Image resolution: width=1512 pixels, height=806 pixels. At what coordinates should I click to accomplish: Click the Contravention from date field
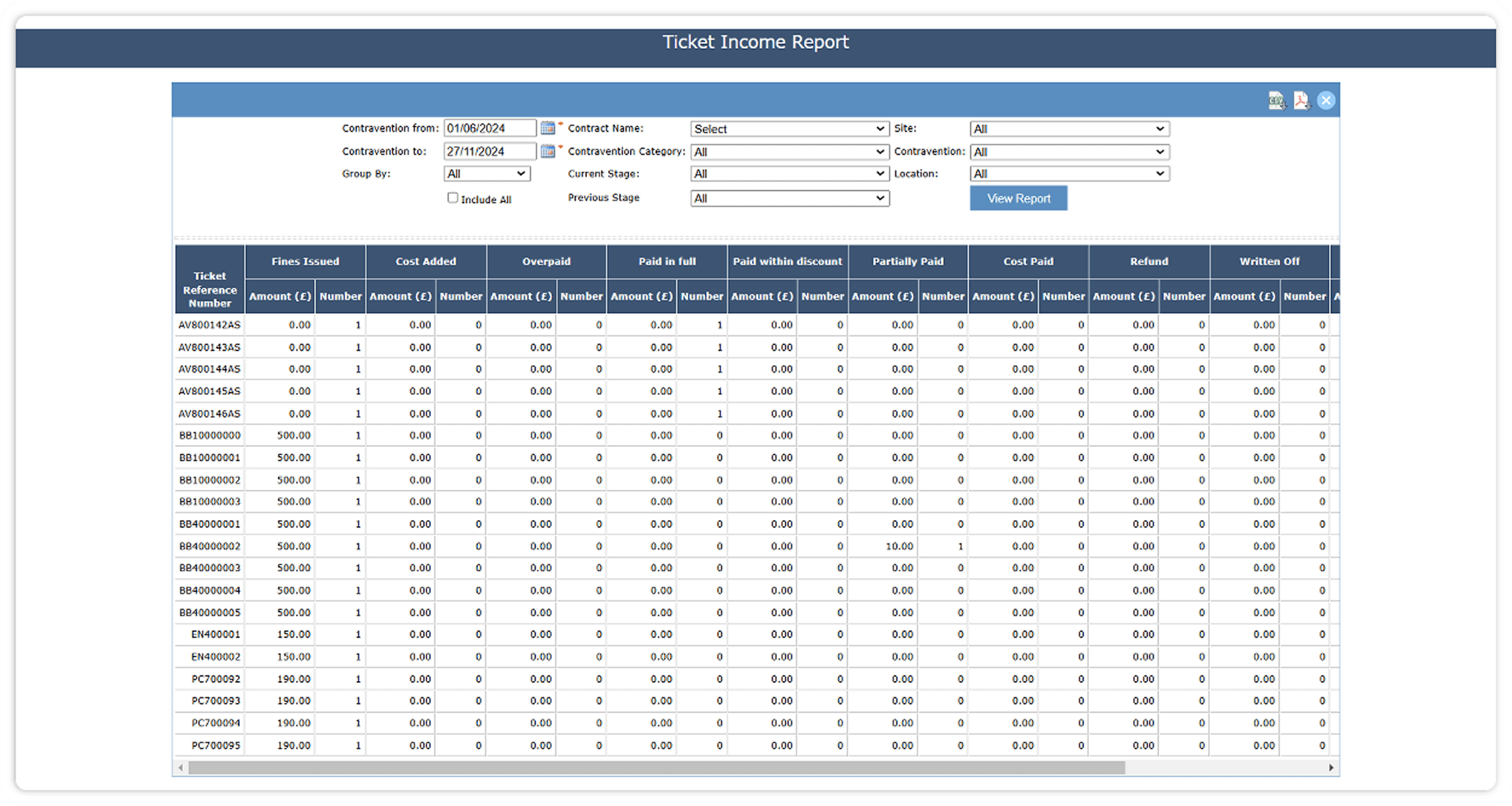pos(489,128)
